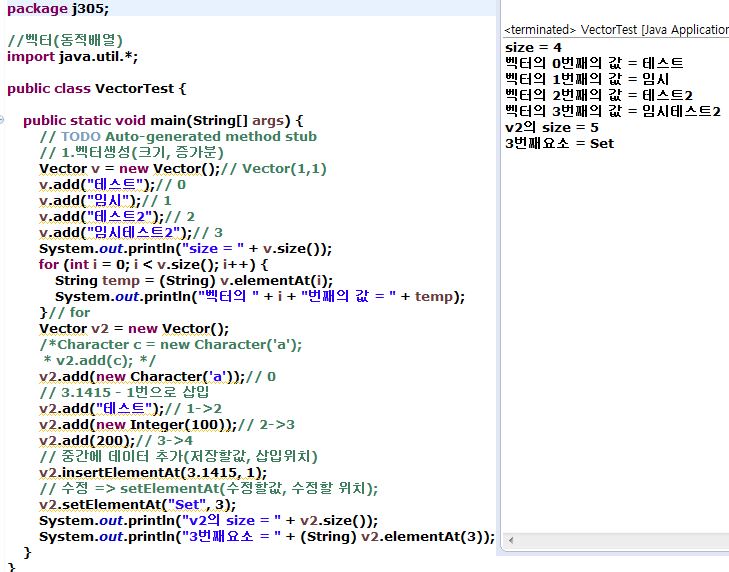Image resolution: width=729 pixels, height=572 pixels.
Task: Click the "}// for" closing brace line
Action: [x=65, y=313]
